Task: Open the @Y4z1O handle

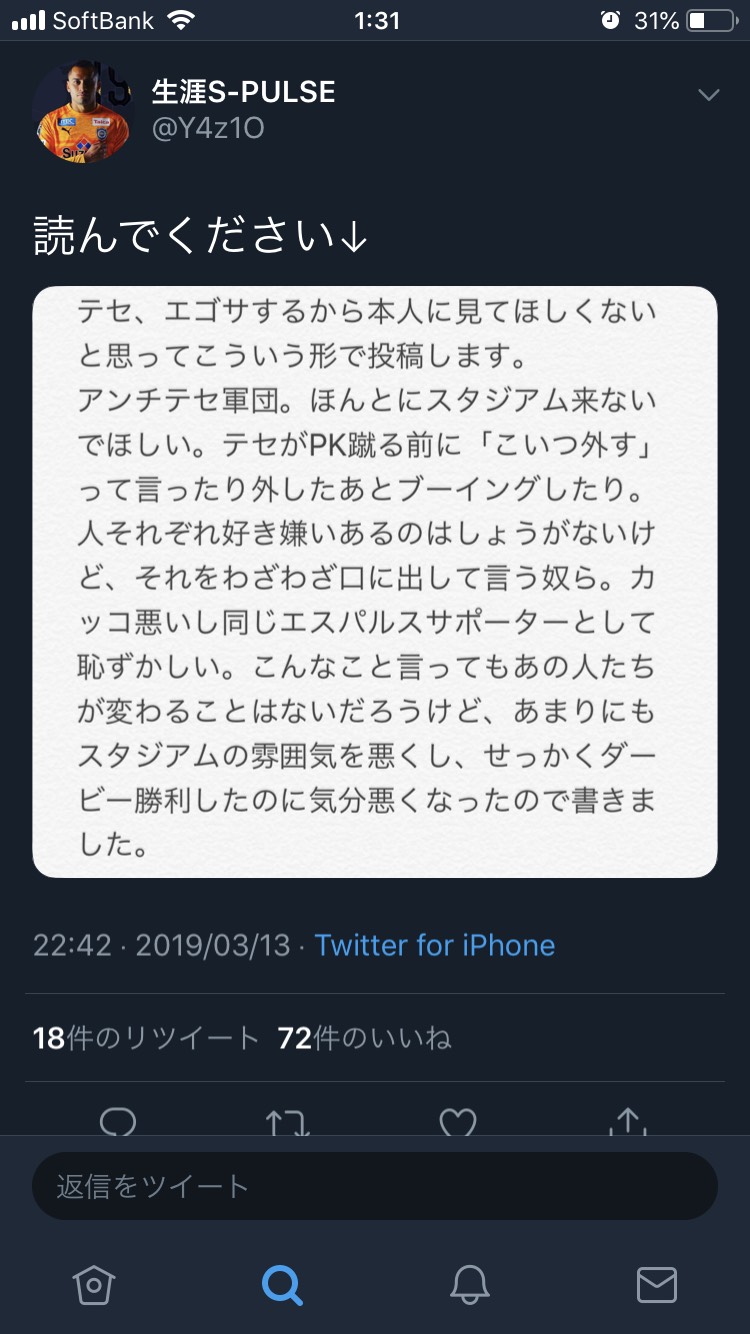Action: (208, 130)
